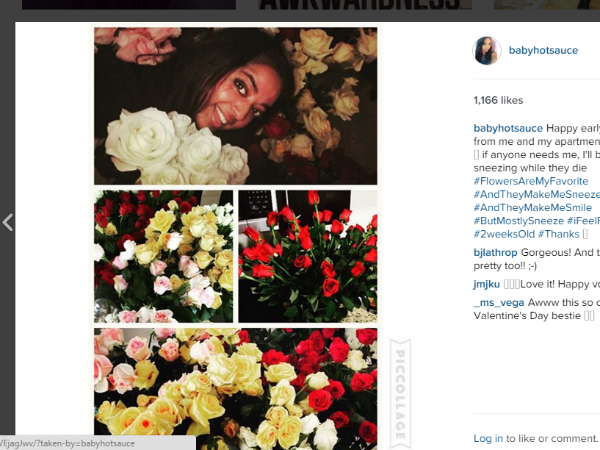Click the bottom wide roses collage photo
This screenshot has height=450, width=600.
235,389
